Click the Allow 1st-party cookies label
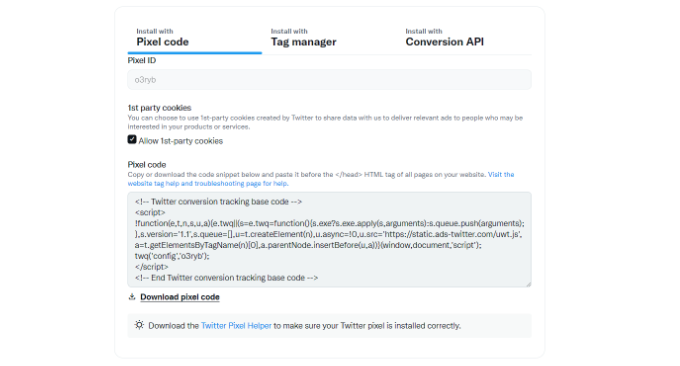This screenshot has width=680, height=366. (180, 141)
